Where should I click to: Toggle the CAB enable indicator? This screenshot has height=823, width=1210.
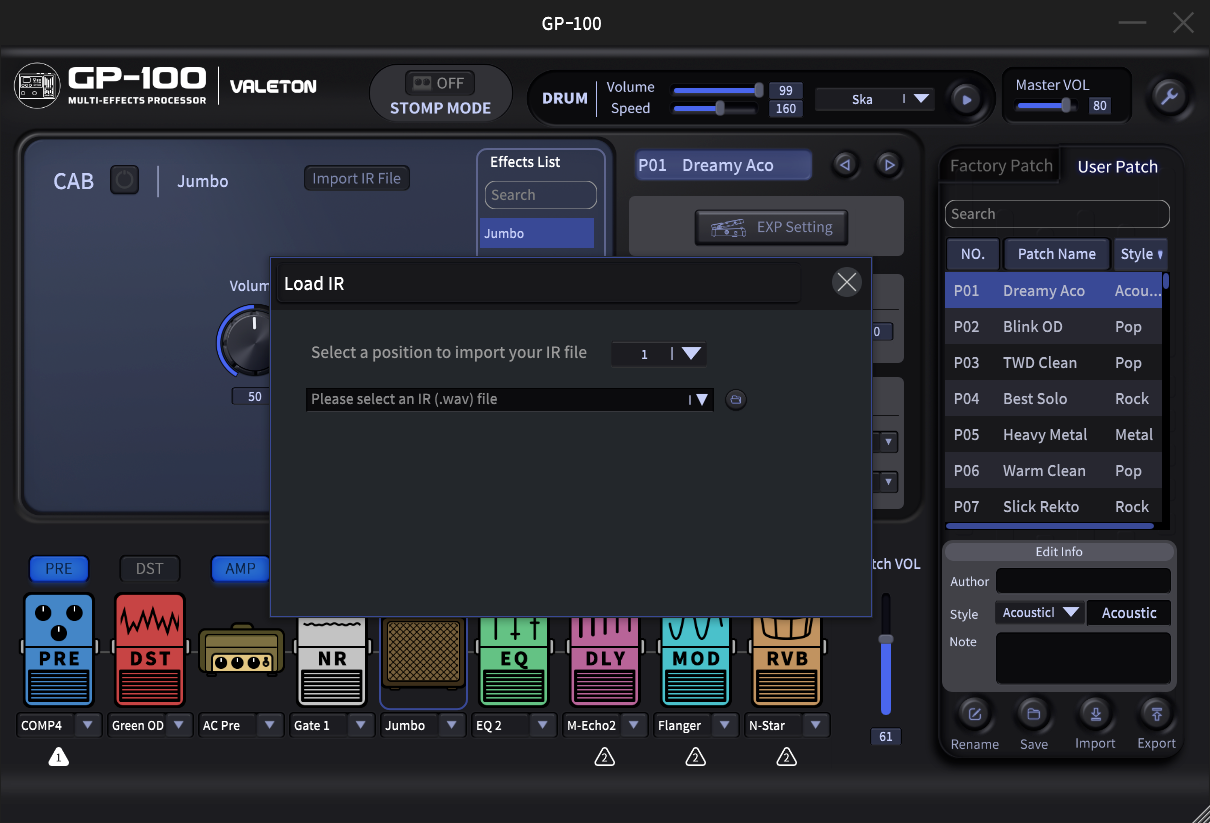click(x=124, y=181)
